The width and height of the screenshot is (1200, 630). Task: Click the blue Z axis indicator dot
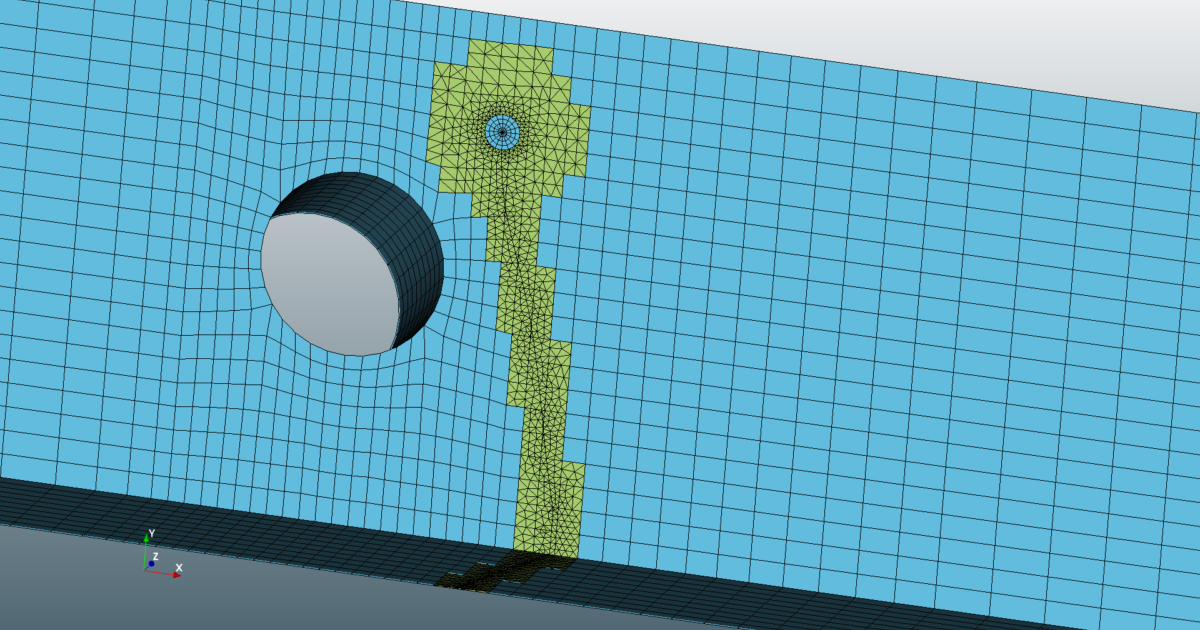(x=151, y=563)
